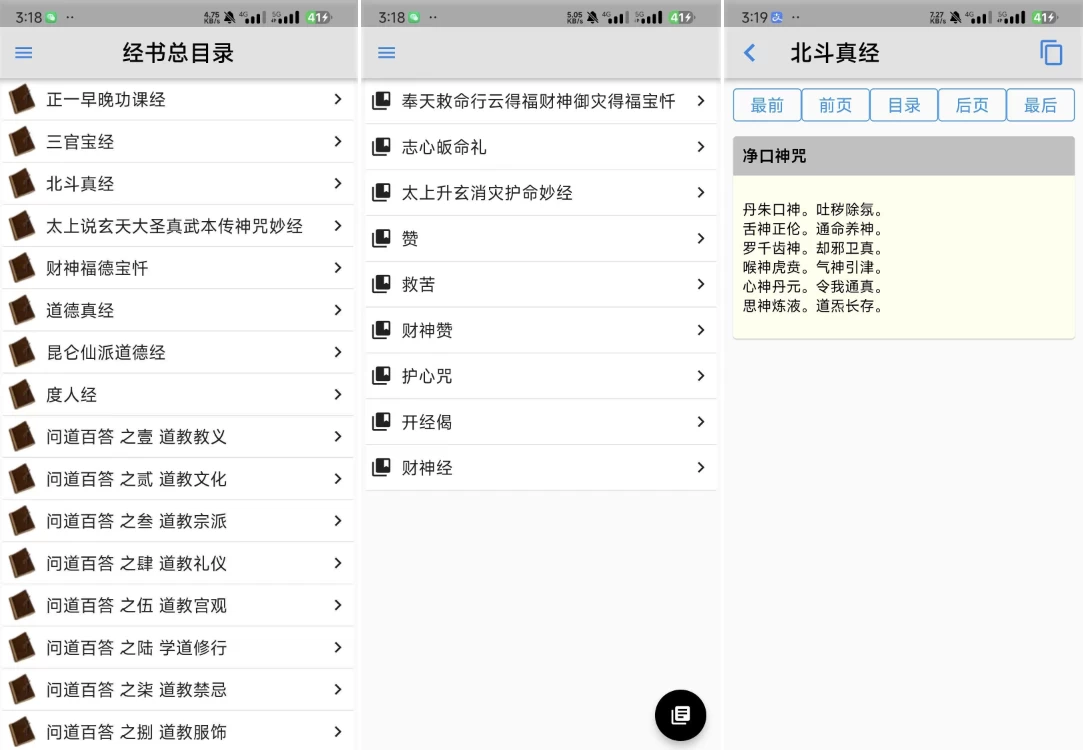
Task: Go back using the blue back arrow
Action: tap(750, 53)
